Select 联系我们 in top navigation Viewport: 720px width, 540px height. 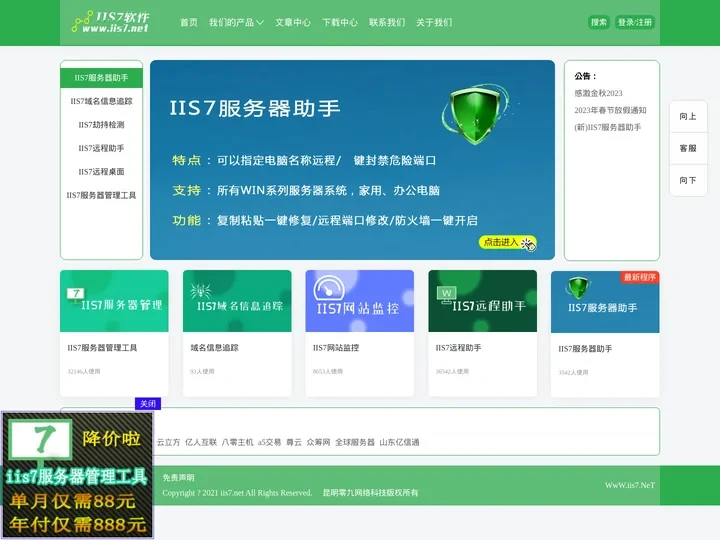click(x=387, y=22)
